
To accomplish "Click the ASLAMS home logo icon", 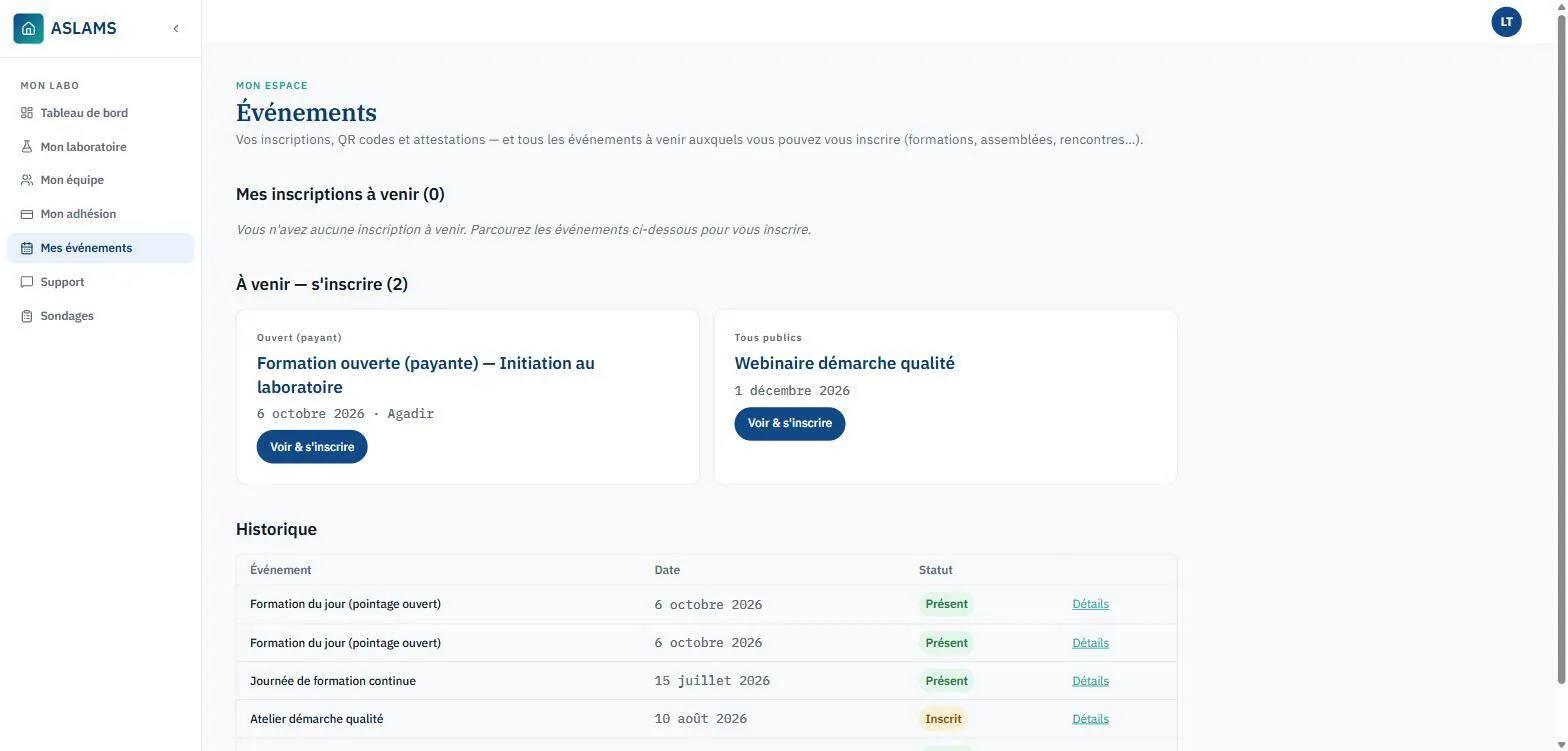I will point(28,28).
